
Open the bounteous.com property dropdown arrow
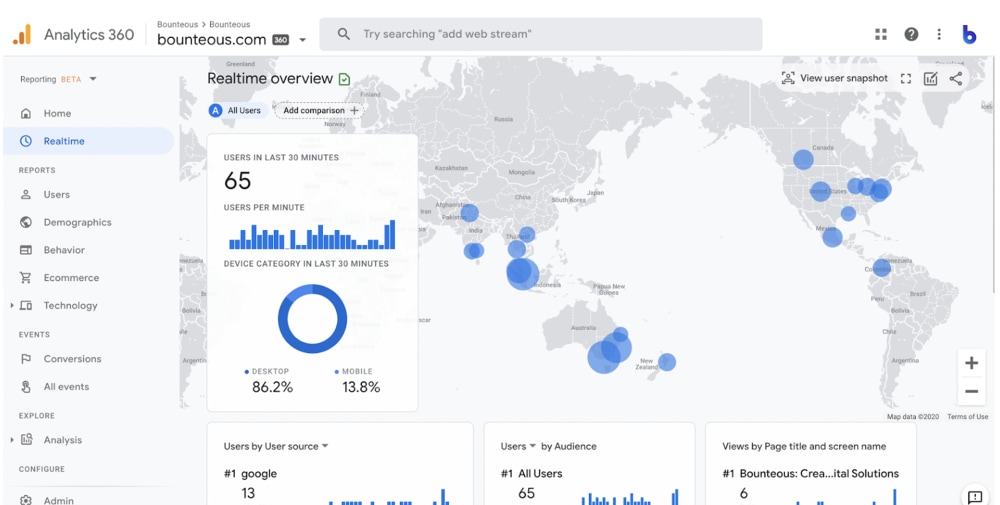click(x=303, y=40)
